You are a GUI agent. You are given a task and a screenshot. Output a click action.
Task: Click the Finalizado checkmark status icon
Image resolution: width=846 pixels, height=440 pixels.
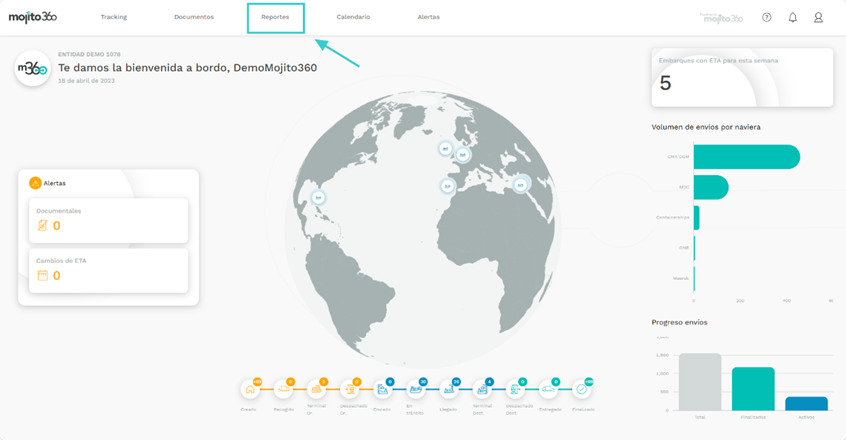(582, 389)
